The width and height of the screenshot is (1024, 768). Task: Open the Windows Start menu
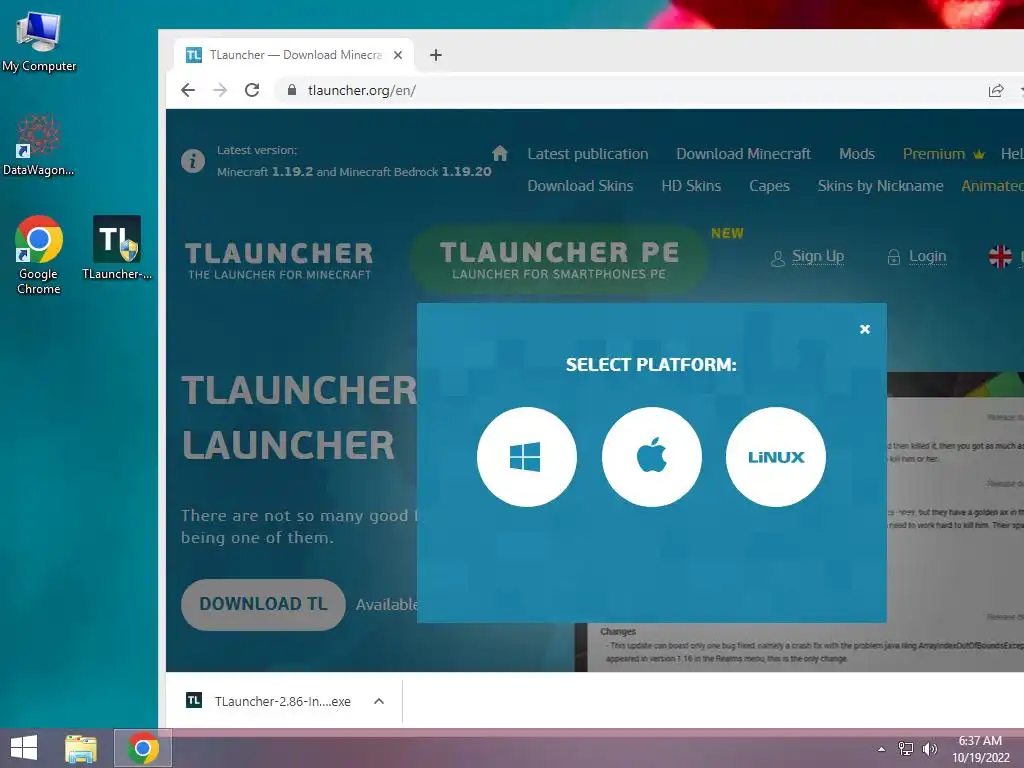(24, 748)
